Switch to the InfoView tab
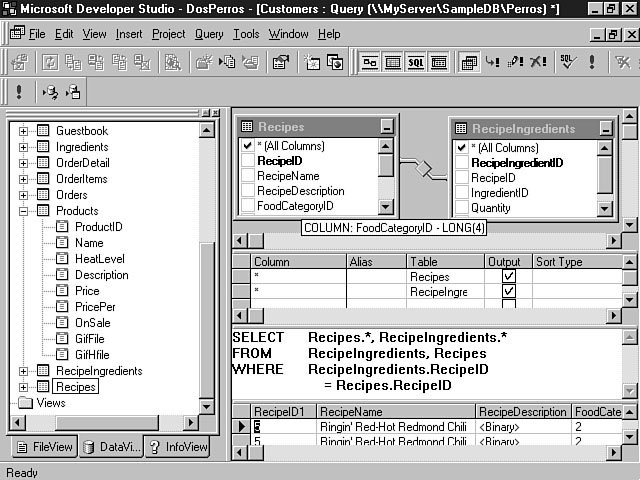The height and width of the screenshot is (480, 640). tap(177, 448)
